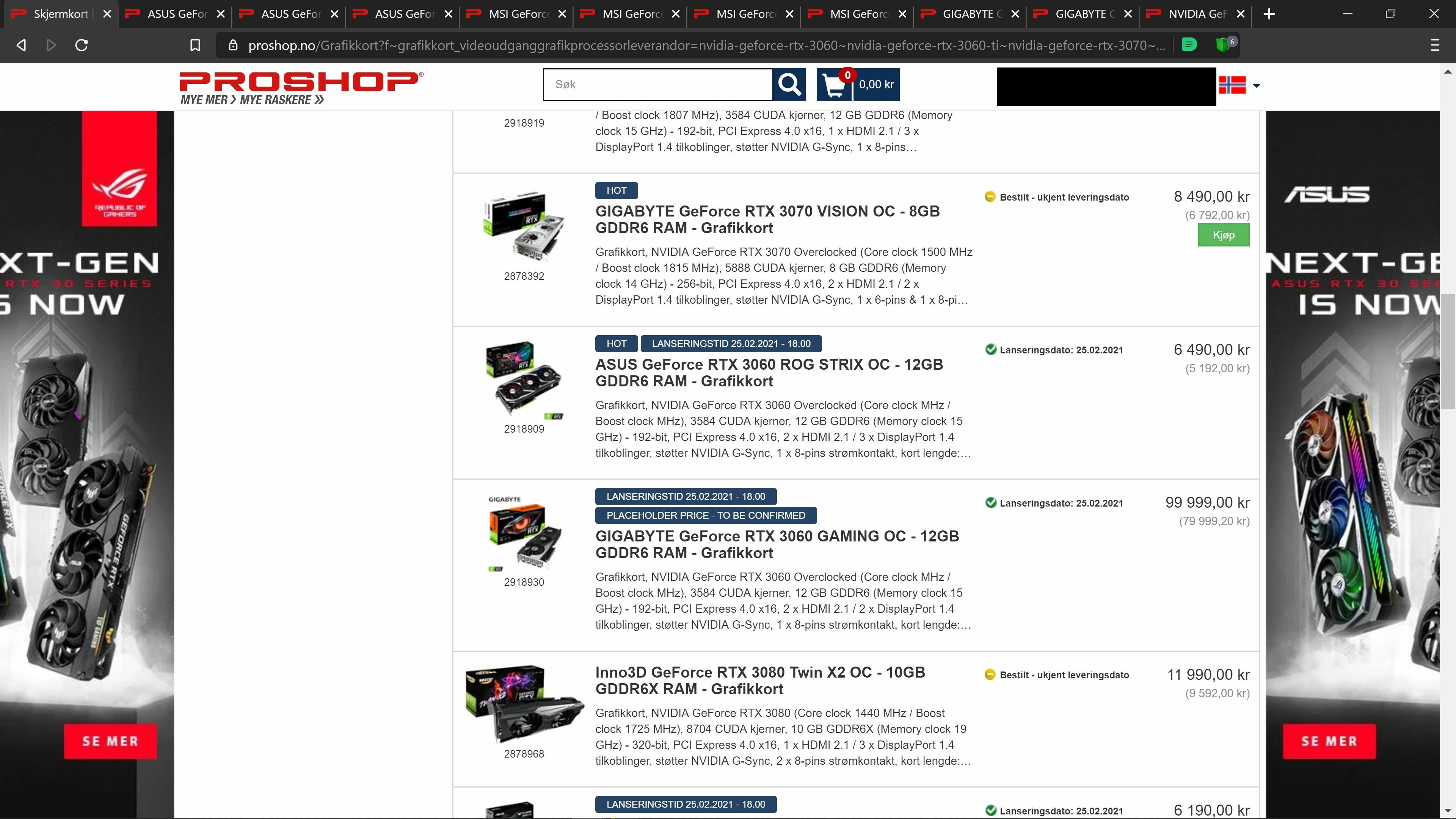Image resolution: width=1456 pixels, height=819 pixels.
Task: Click the ASUS logo on right banner
Action: coord(1327,195)
